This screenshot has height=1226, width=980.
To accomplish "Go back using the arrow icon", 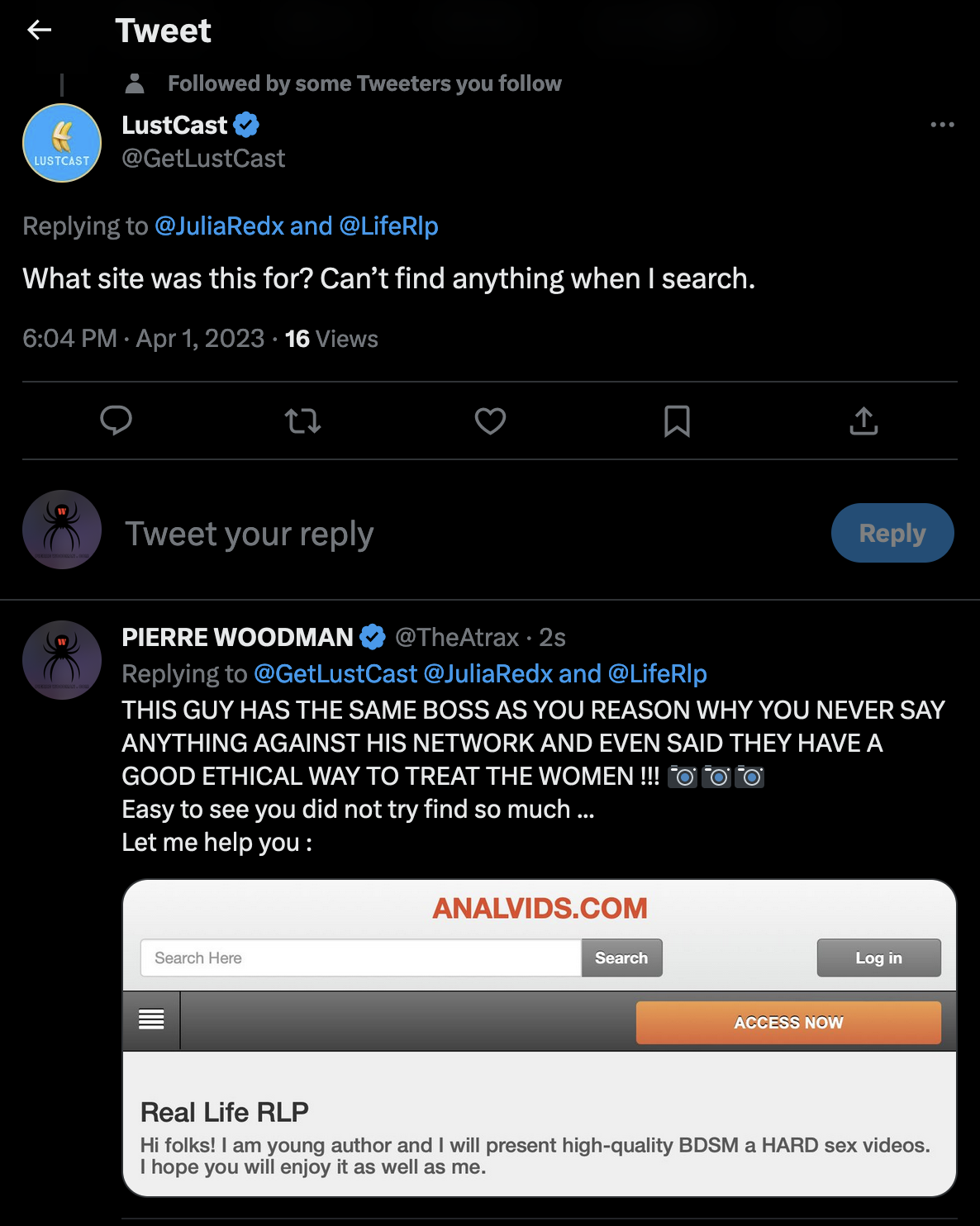I will pyautogui.click(x=39, y=31).
